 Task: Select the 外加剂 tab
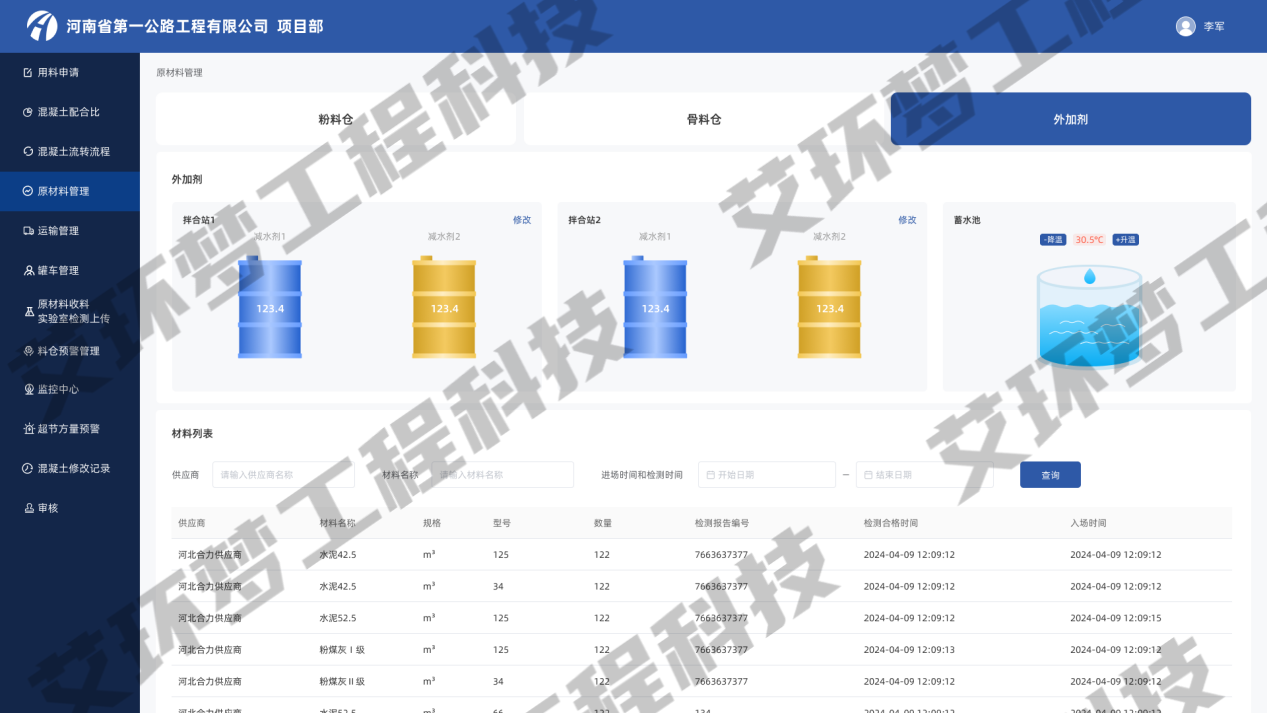(x=1071, y=119)
